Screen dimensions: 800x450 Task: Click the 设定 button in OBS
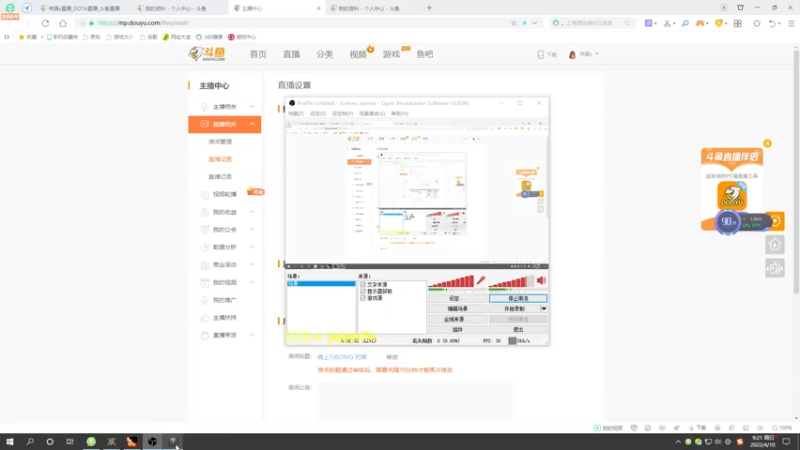[x=457, y=298]
